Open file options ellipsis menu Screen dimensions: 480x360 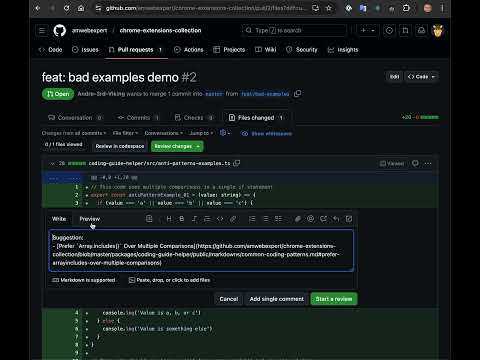click(428, 163)
